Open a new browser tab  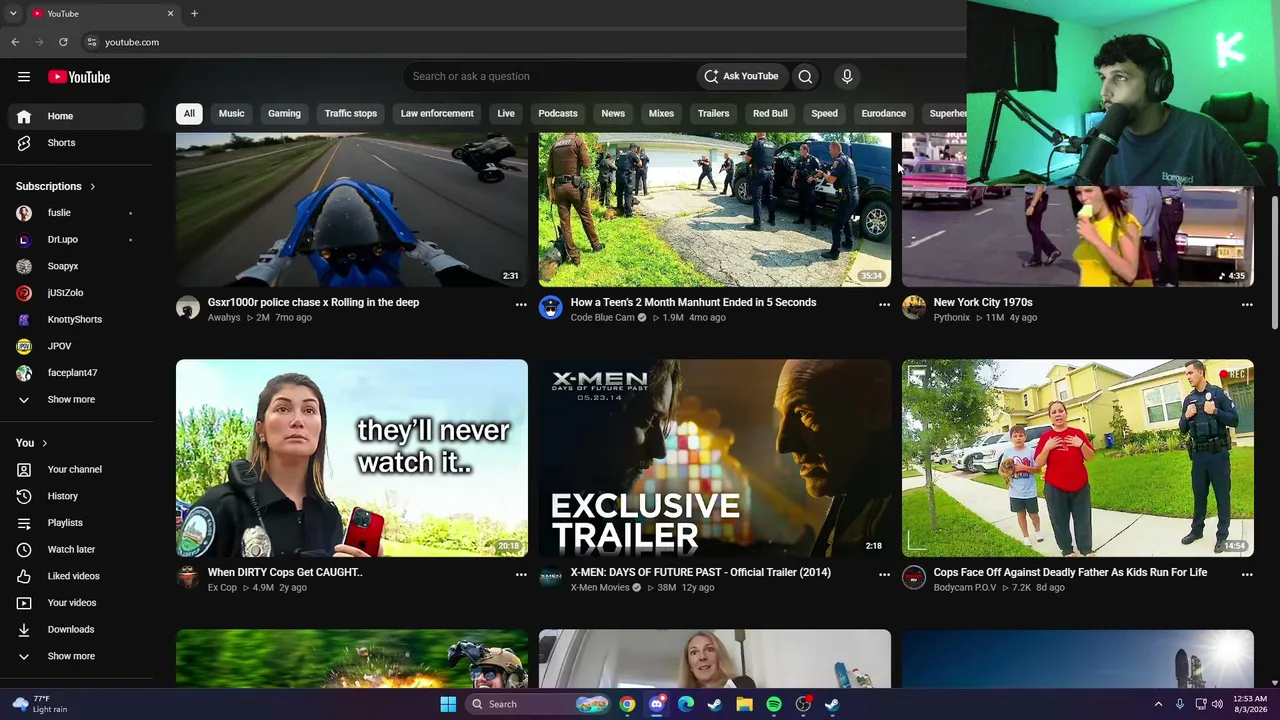pos(194,13)
